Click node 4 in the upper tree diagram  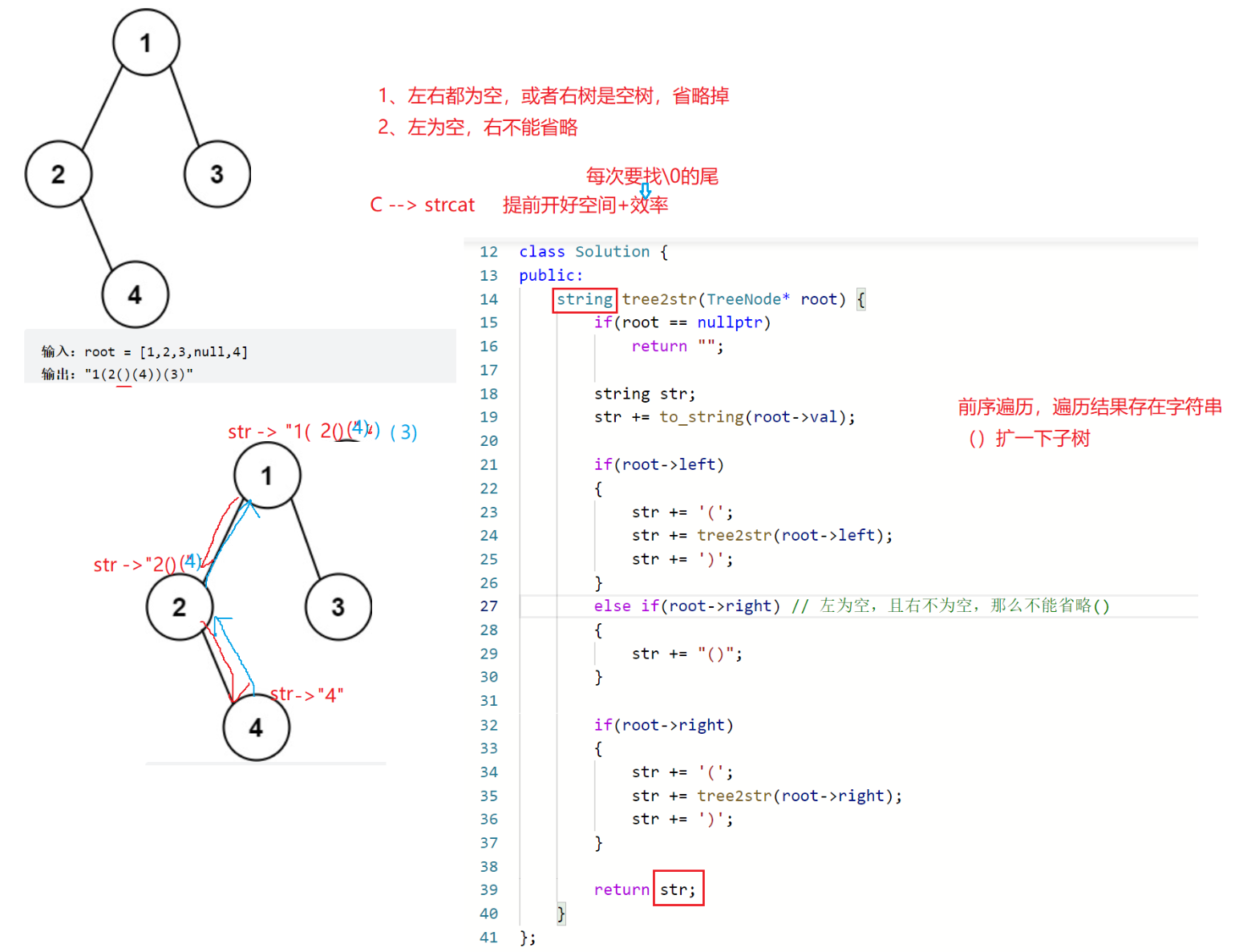click(x=135, y=294)
